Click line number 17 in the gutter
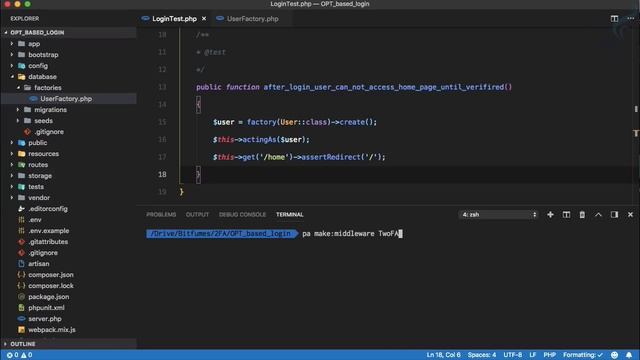 pos(162,157)
